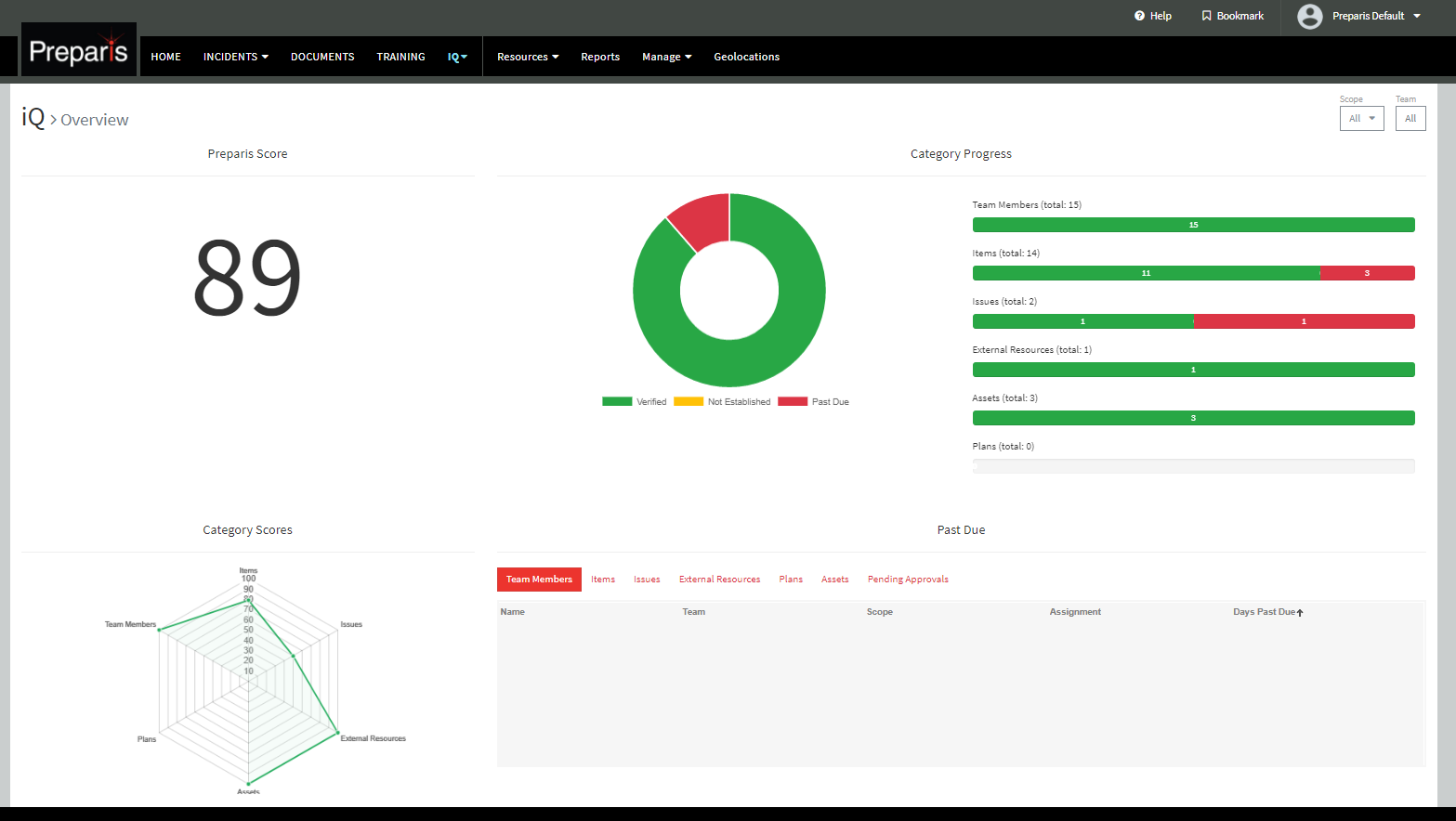The width and height of the screenshot is (1456, 821).
Task: Toggle Not Established legend swatch
Action: click(689, 402)
